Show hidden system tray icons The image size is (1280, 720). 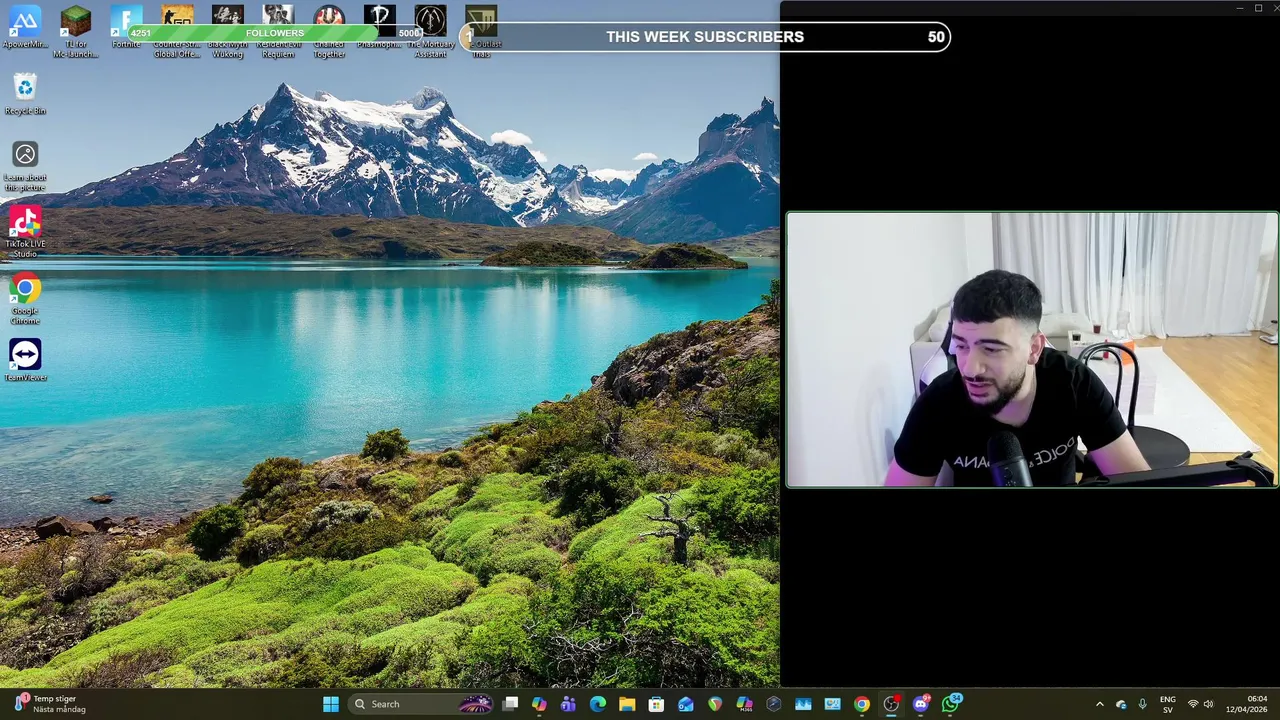click(1099, 704)
